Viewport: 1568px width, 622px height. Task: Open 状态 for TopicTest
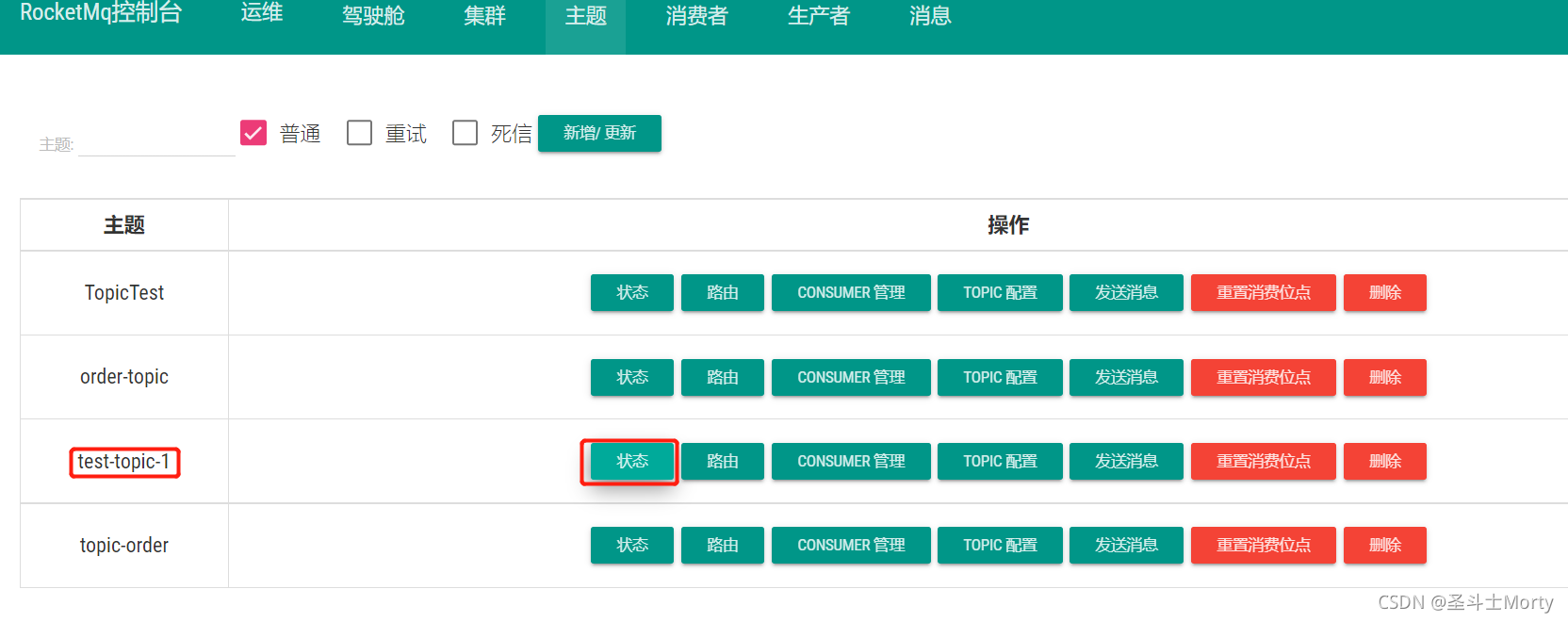point(632,292)
